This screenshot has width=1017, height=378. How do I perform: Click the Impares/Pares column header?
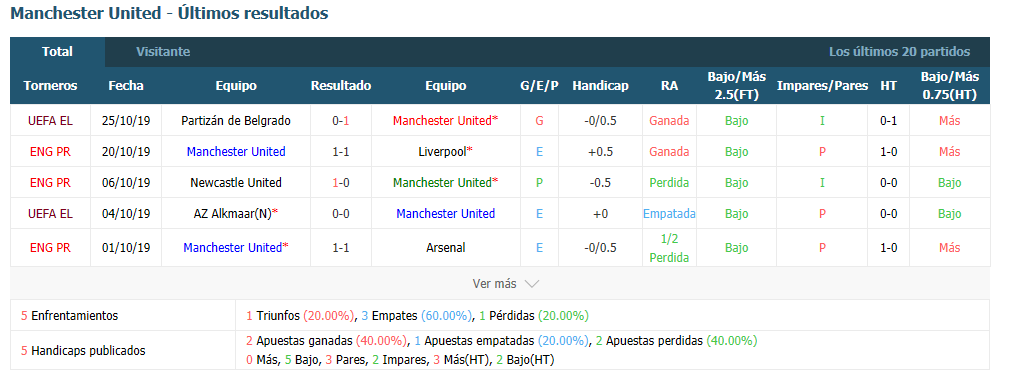click(822, 86)
